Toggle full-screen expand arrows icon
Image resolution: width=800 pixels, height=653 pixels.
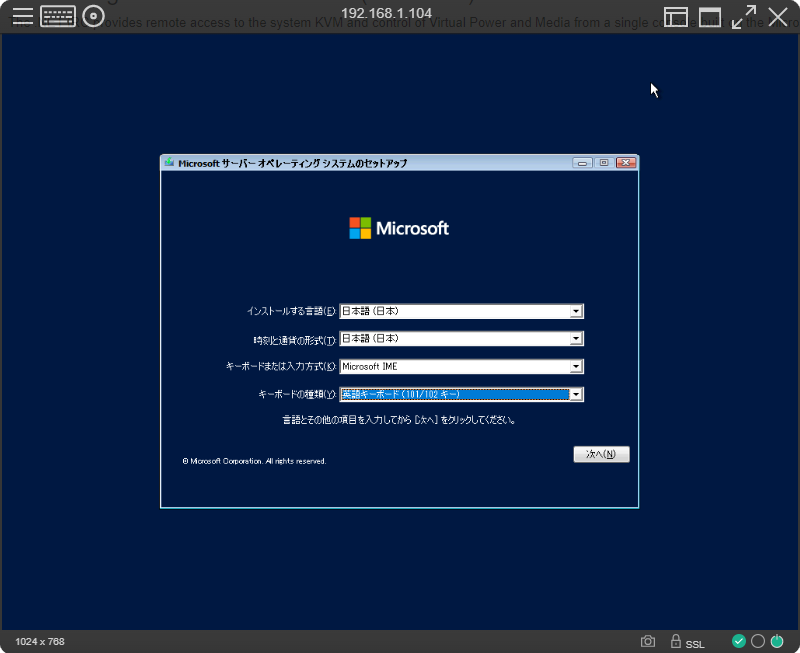[744, 17]
